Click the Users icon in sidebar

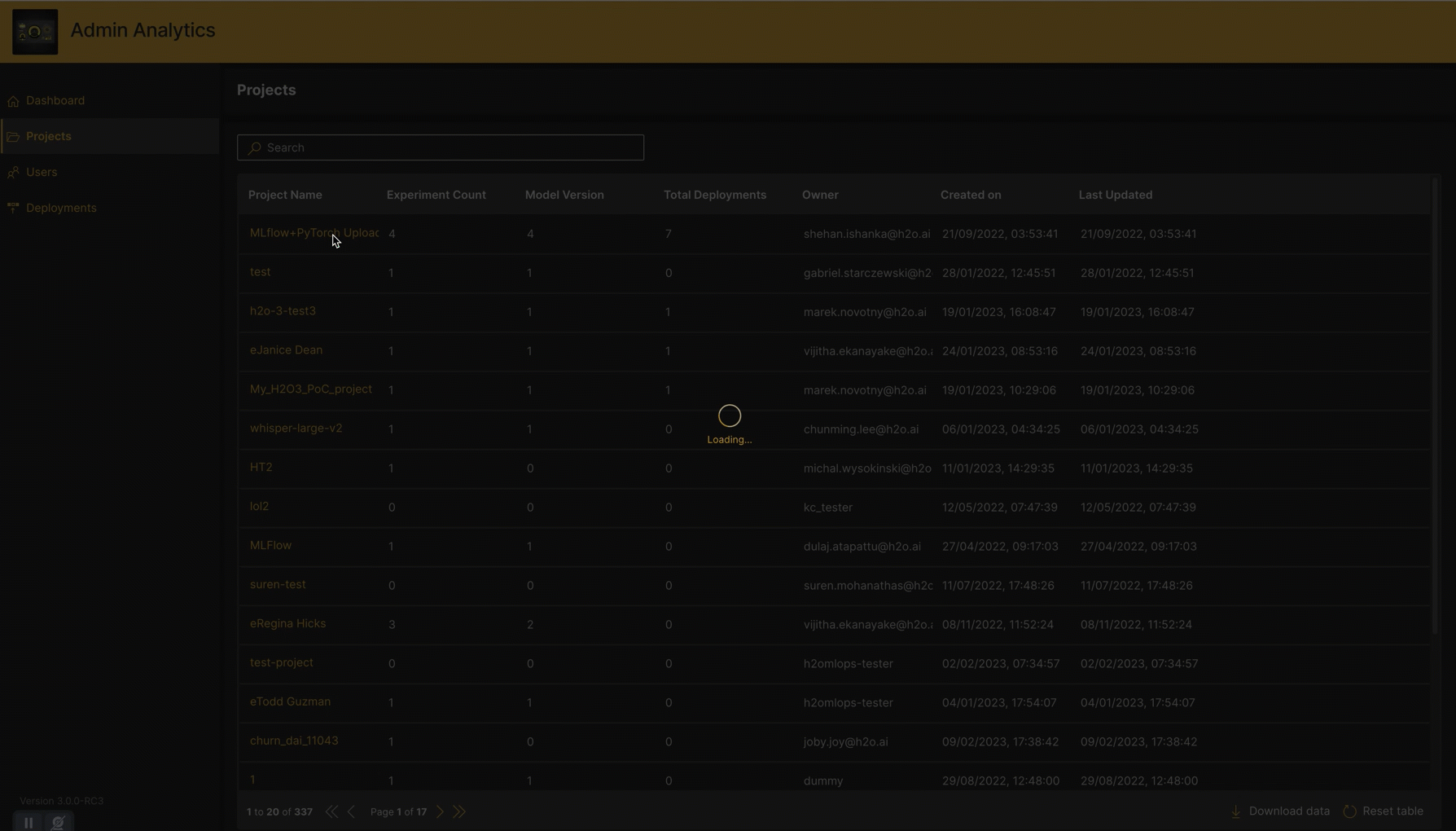[x=13, y=173]
